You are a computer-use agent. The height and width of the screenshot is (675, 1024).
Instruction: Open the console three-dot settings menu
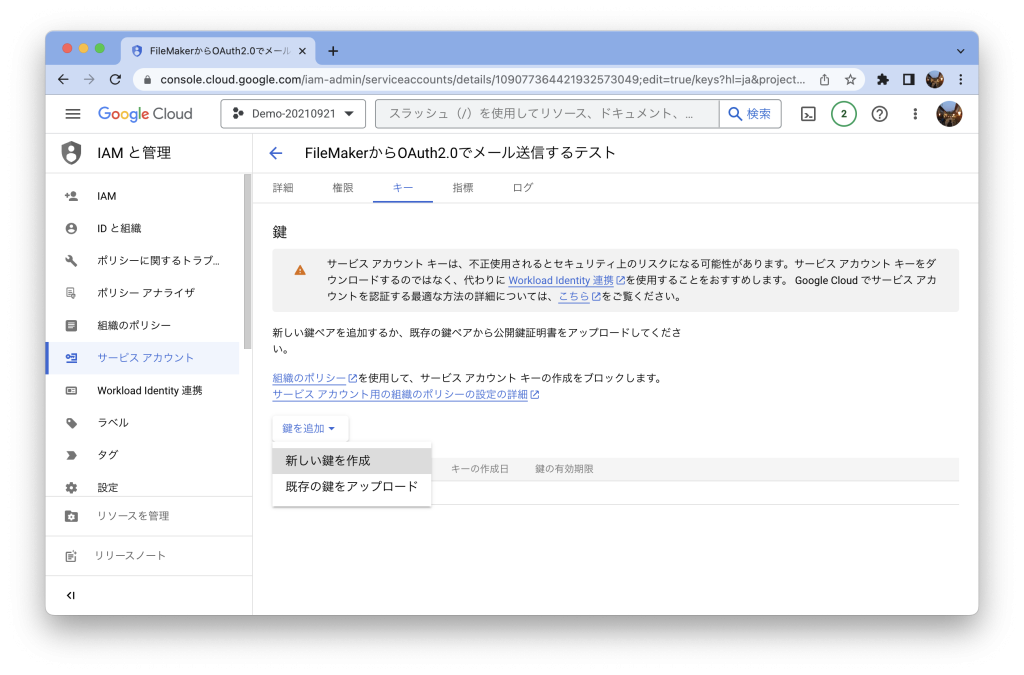[915, 114]
